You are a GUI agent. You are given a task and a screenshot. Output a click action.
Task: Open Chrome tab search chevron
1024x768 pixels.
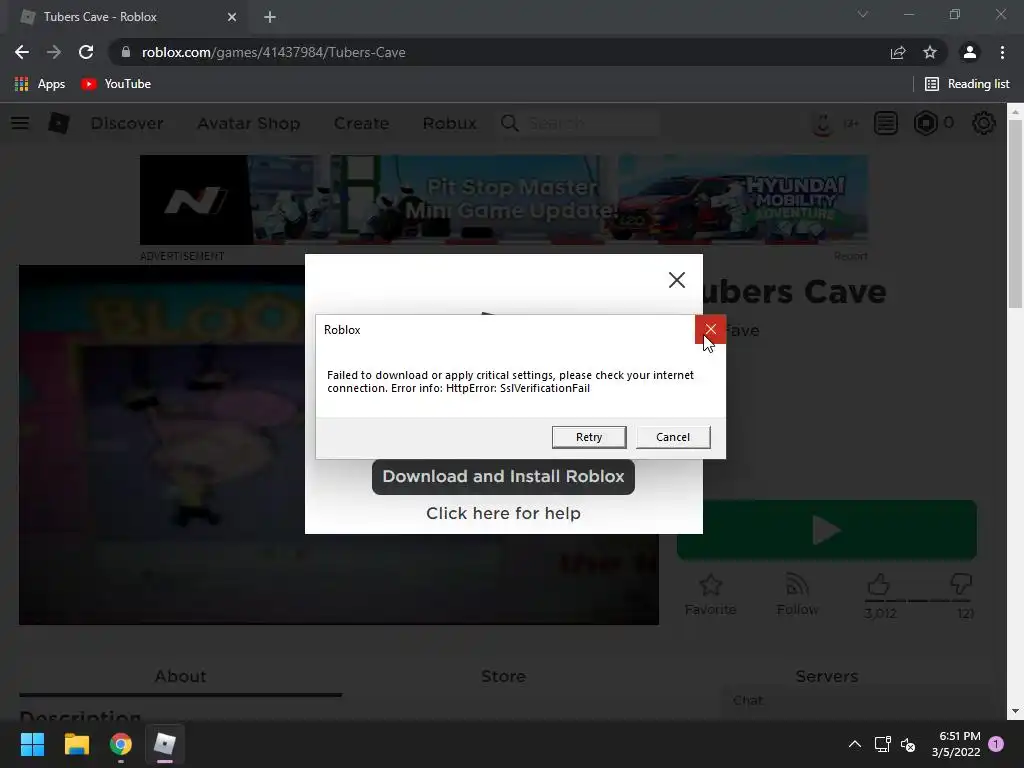pos(863,14)
